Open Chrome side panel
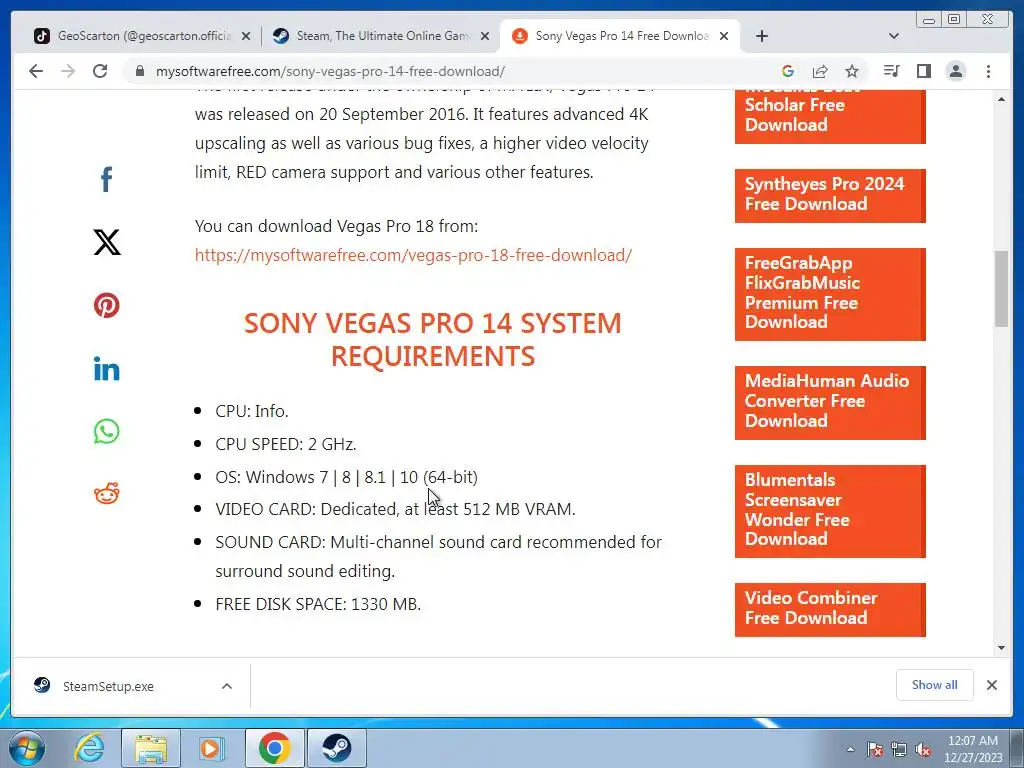The image size is (1024, 768). coord(923,71)
